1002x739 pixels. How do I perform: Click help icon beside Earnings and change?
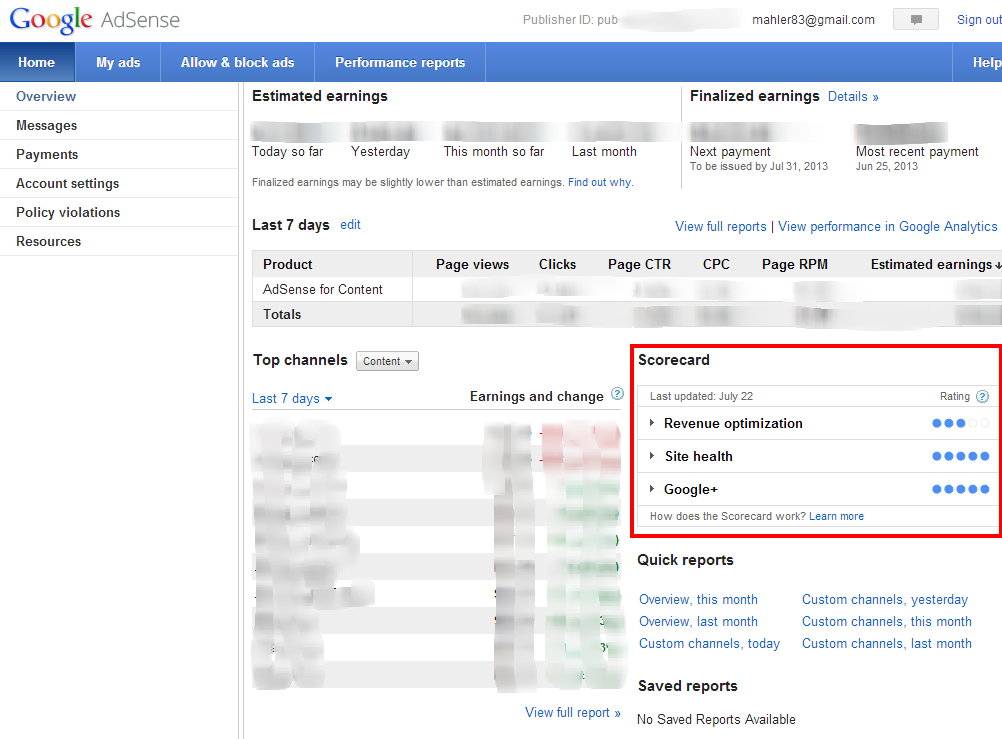[617, 395]
